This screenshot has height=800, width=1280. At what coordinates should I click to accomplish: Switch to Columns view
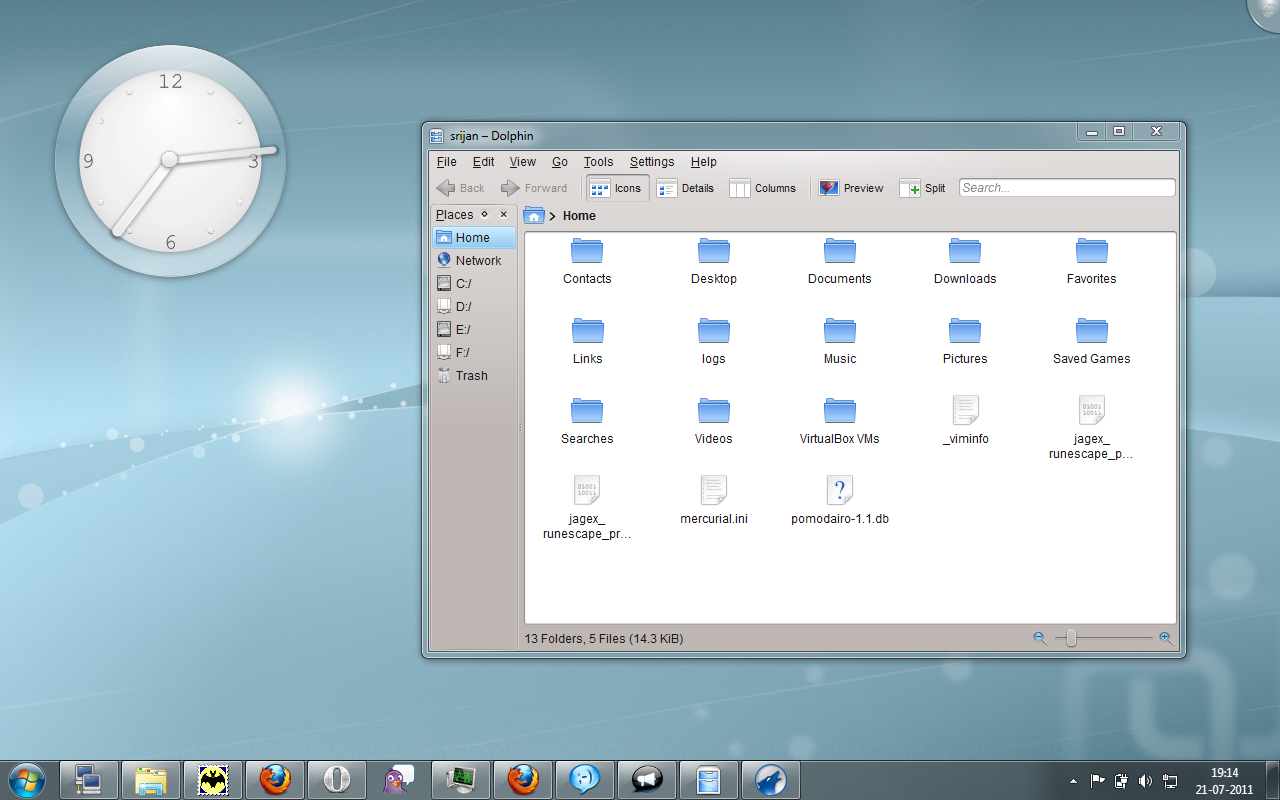[763, 188]
